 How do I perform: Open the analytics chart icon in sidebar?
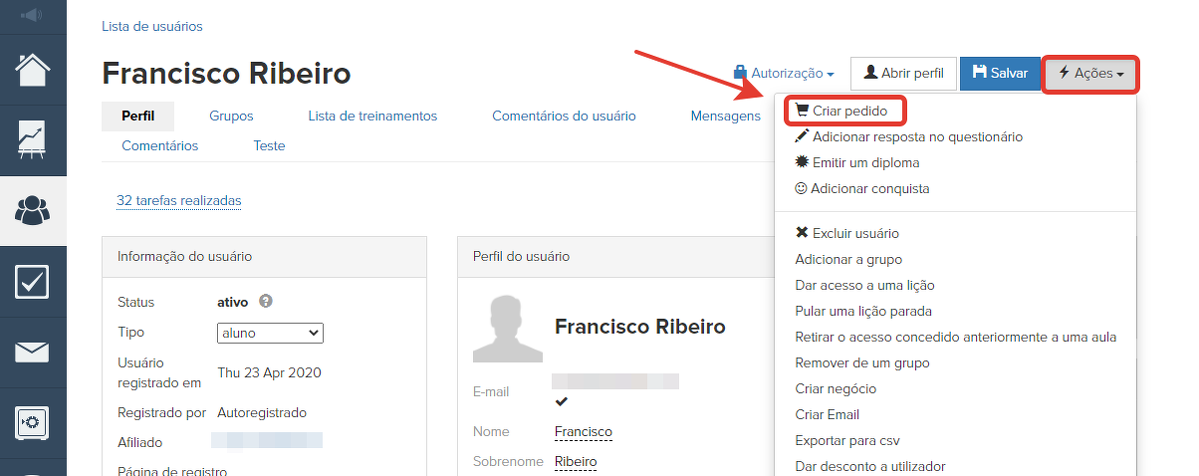coord(33,141)
